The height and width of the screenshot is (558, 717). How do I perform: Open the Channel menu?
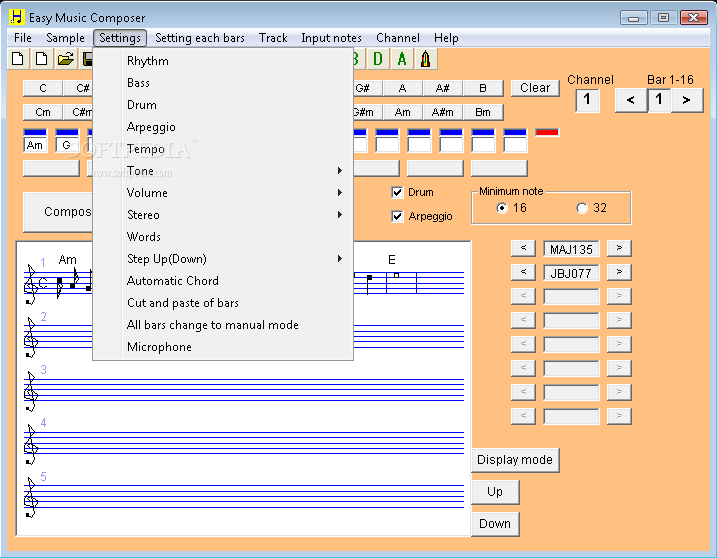(398, 38)
